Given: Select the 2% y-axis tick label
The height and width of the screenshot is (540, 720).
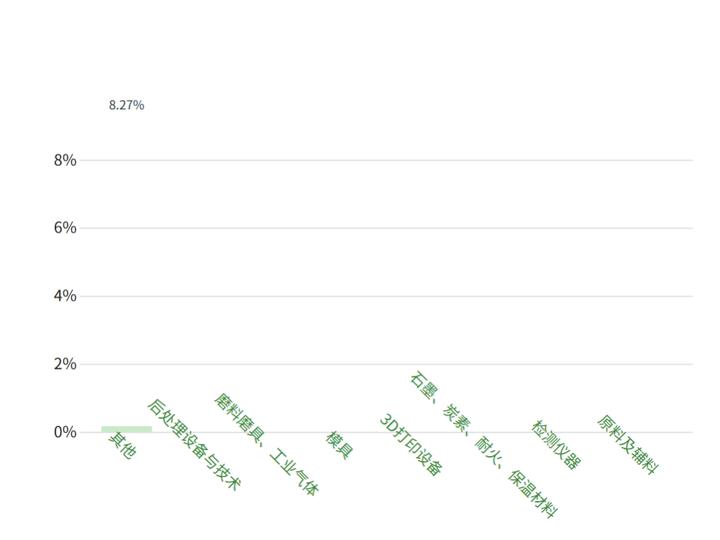Looking at the screenshot, I should tap(65, 364).
